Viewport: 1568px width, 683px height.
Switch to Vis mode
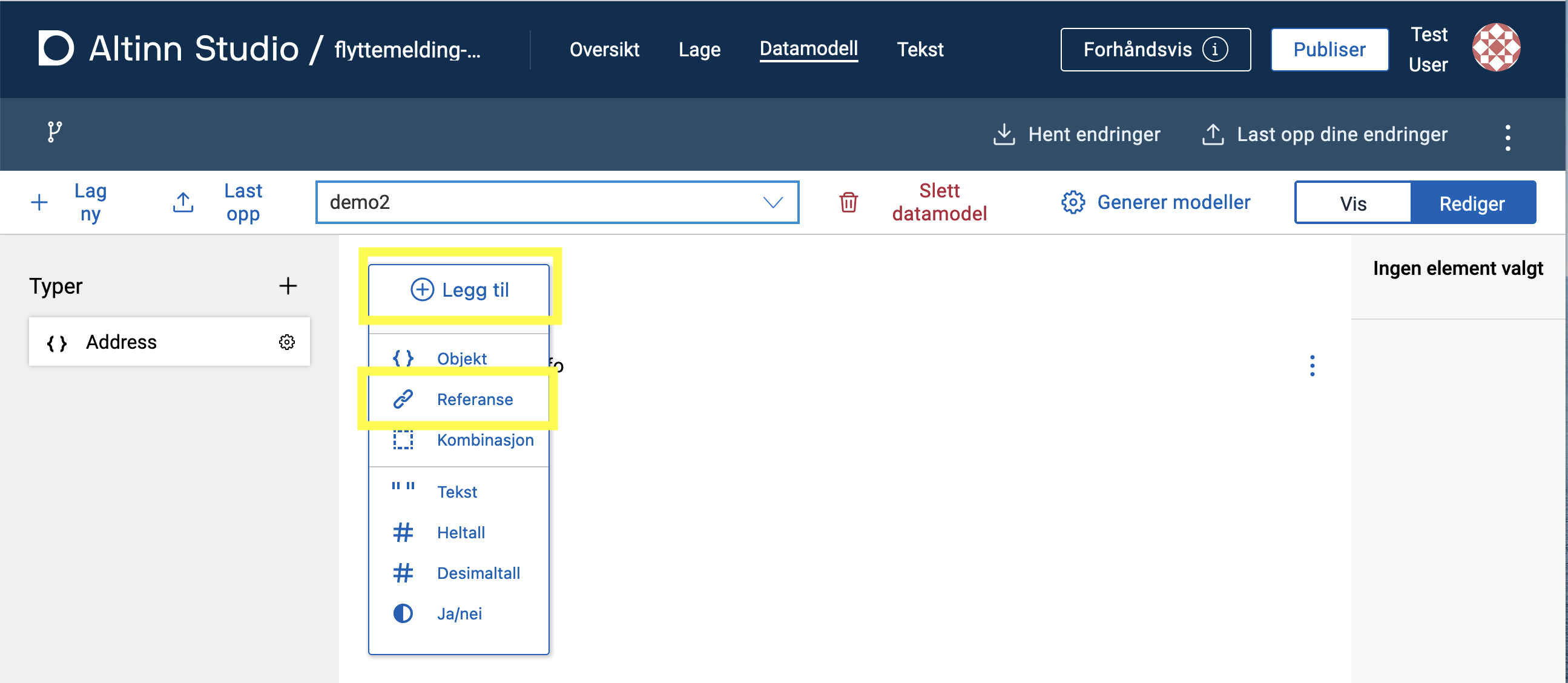(x=1352, y=203)
